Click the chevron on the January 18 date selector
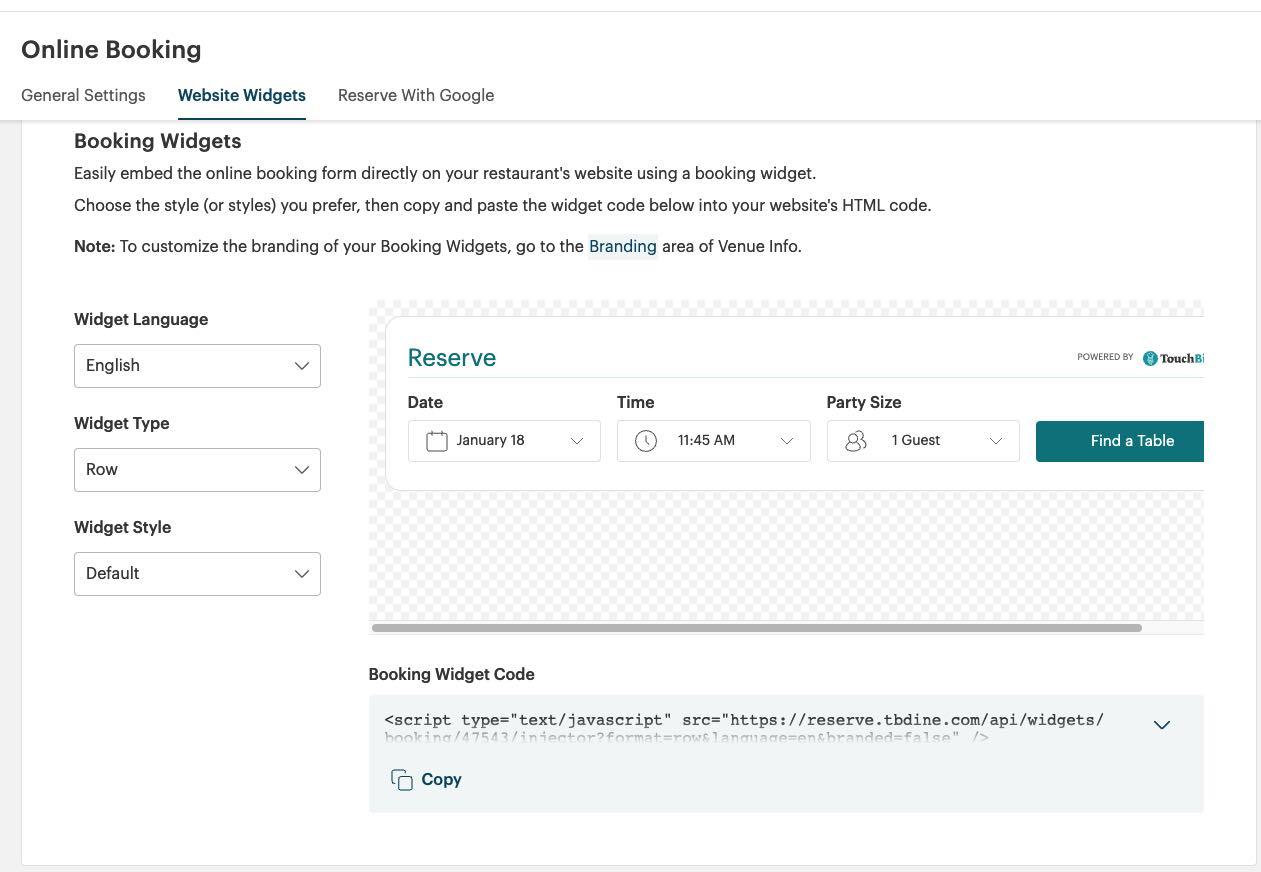Screen dimensions: 1261x872 tap(577, 440)
